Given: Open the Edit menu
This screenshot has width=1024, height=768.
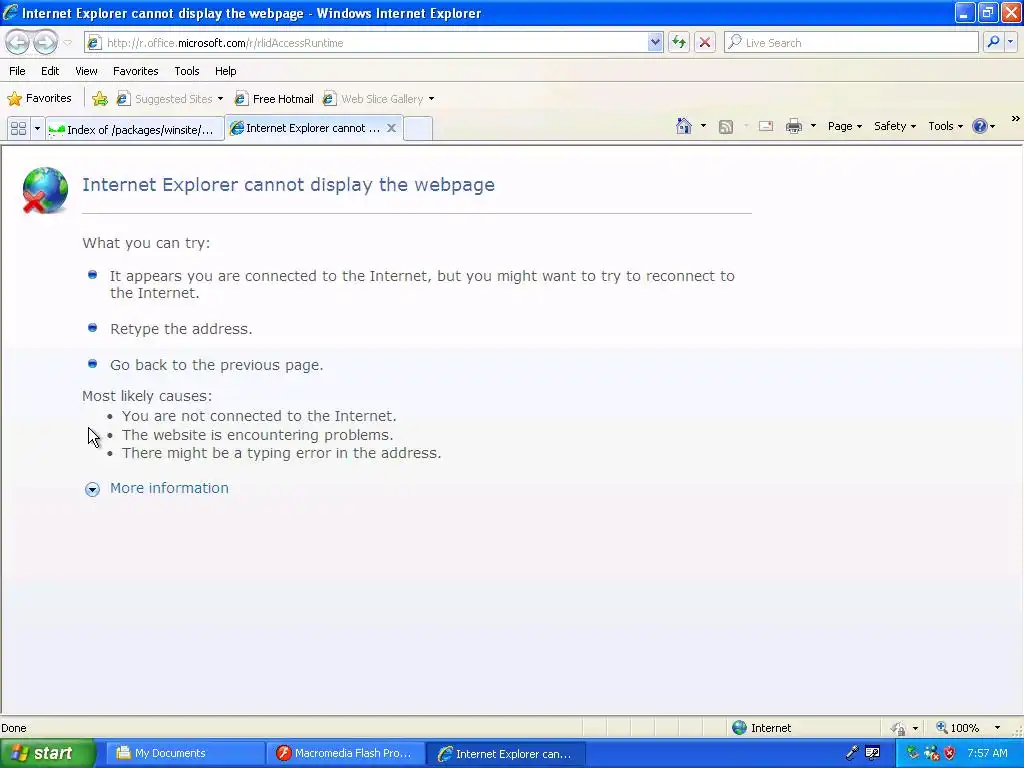Looking at the screenshot, I should [x=50, y=71].
